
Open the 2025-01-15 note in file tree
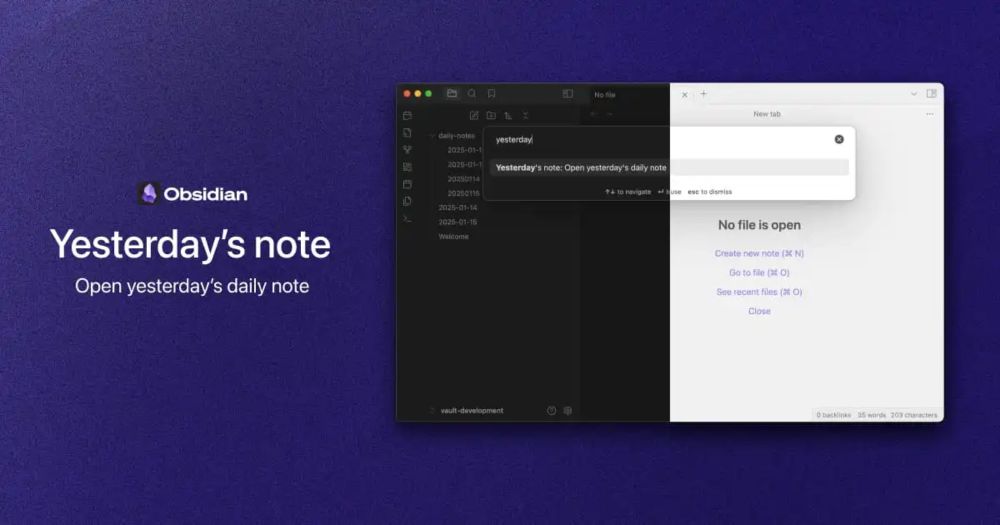coord(458,222)
